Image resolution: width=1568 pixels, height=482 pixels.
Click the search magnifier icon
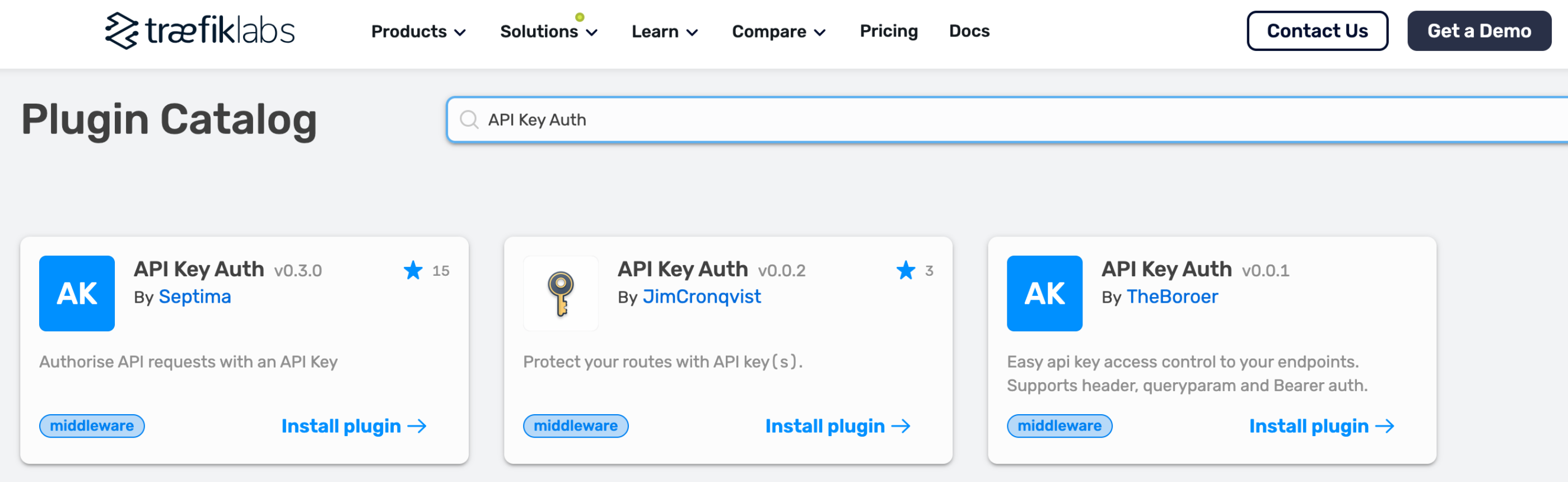469,119
